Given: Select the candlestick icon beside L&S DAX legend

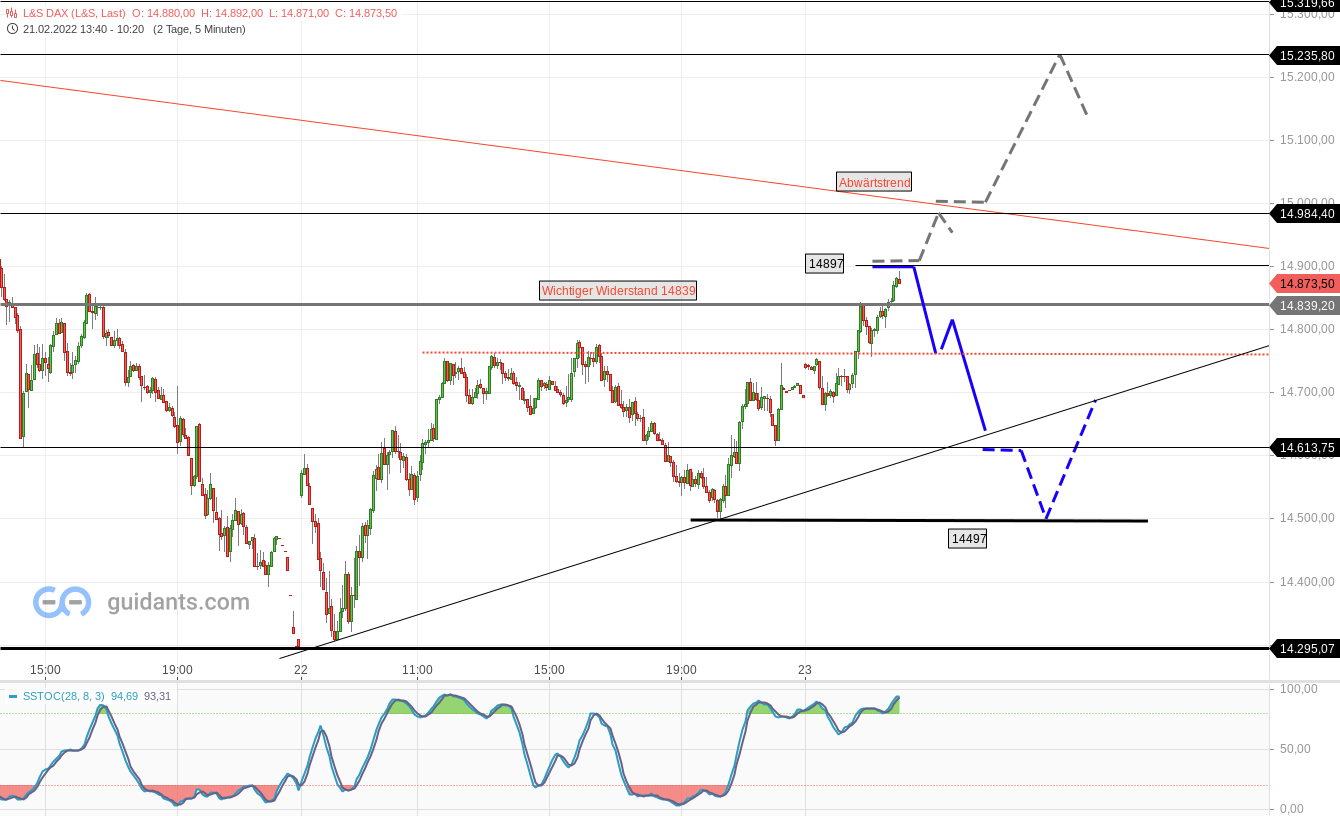Looking at the screenshot, I should [x=10, y=14].
